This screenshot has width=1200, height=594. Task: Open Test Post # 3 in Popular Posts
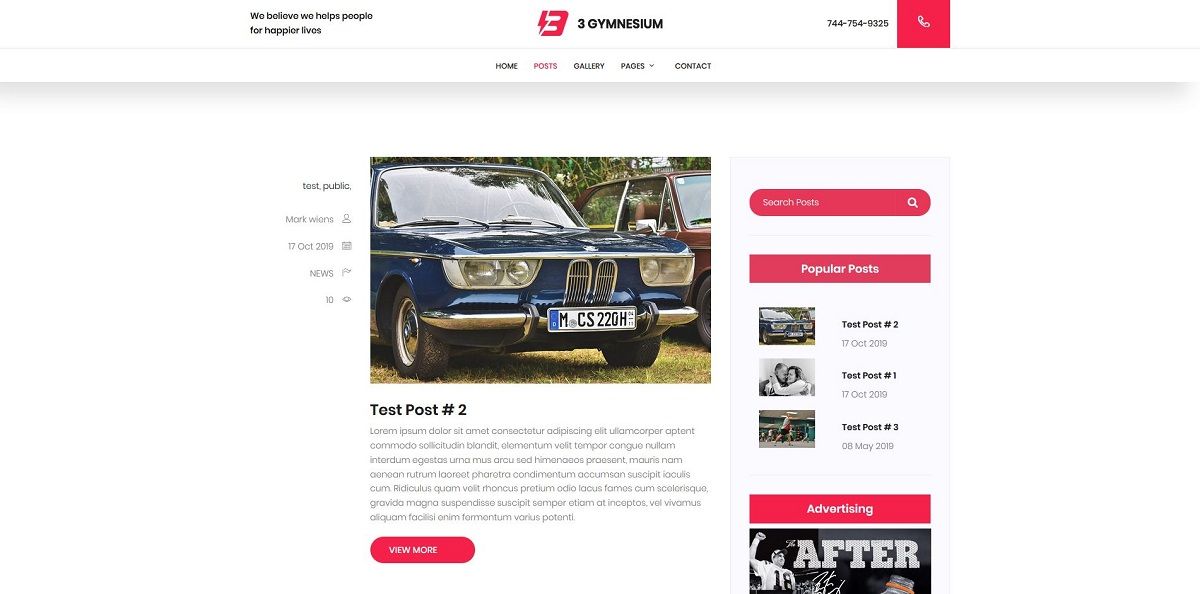tap(870, 427)
